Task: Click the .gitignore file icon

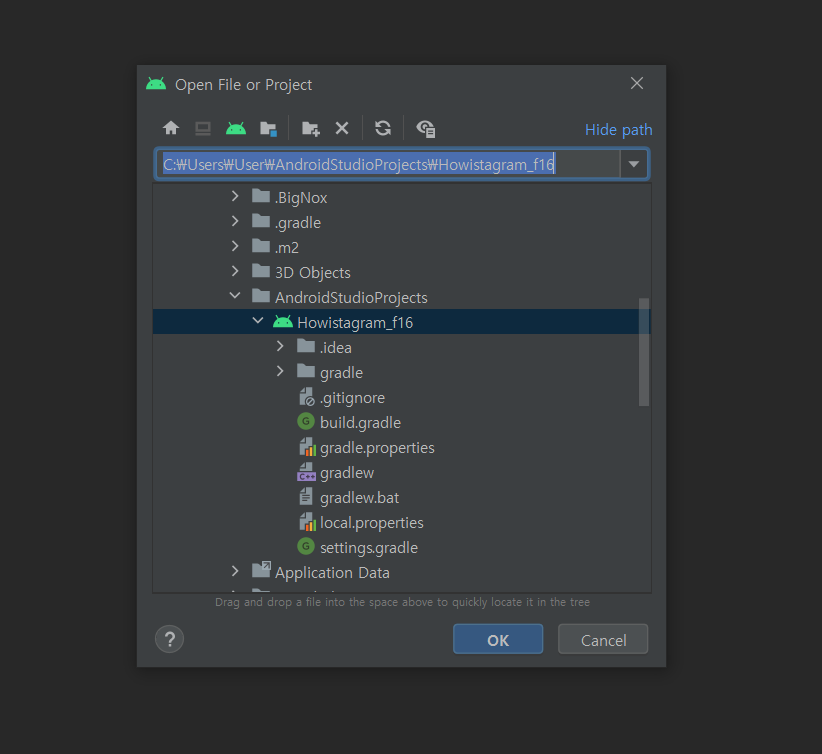Action: click(307, 397)
